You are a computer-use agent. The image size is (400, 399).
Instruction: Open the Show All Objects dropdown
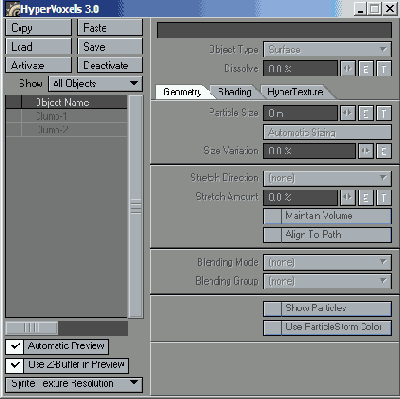click(95, 84)
